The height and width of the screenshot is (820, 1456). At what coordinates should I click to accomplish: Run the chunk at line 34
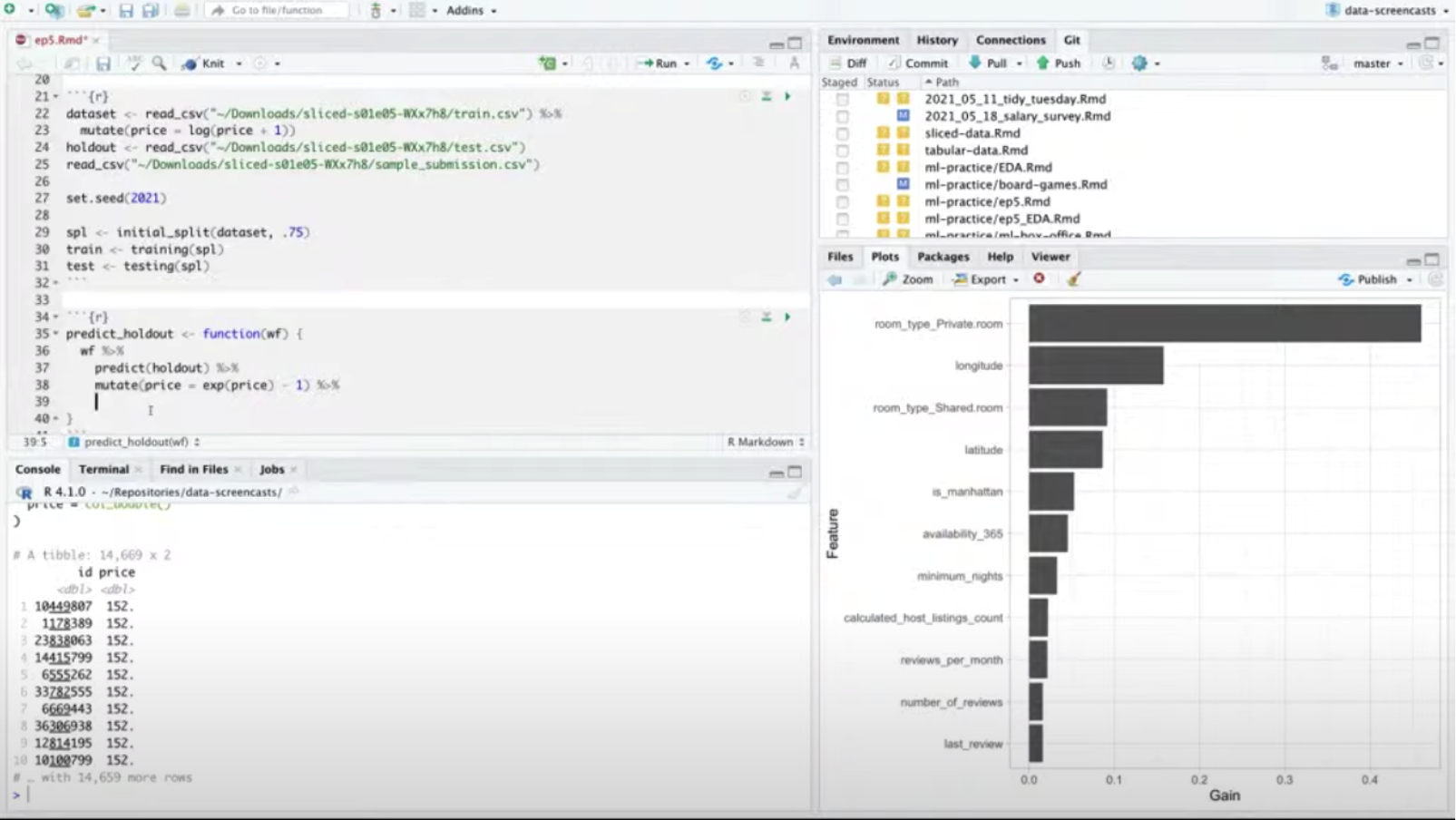[787, 317]
